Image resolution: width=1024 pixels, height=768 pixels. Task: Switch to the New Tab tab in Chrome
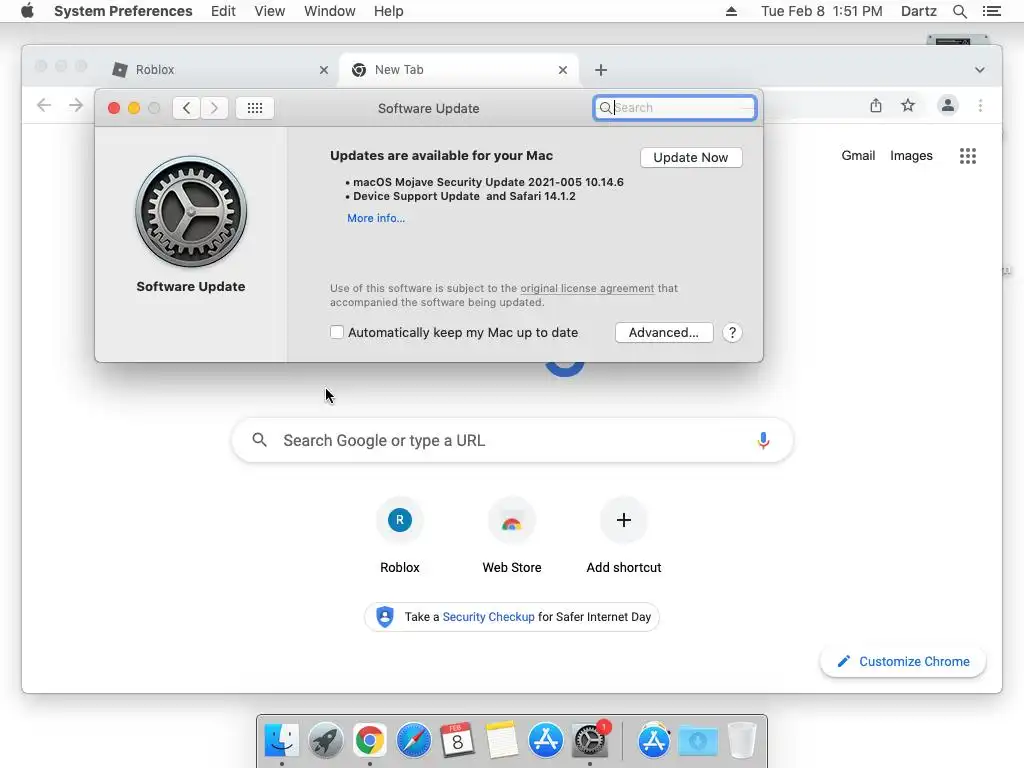point(457,70)
